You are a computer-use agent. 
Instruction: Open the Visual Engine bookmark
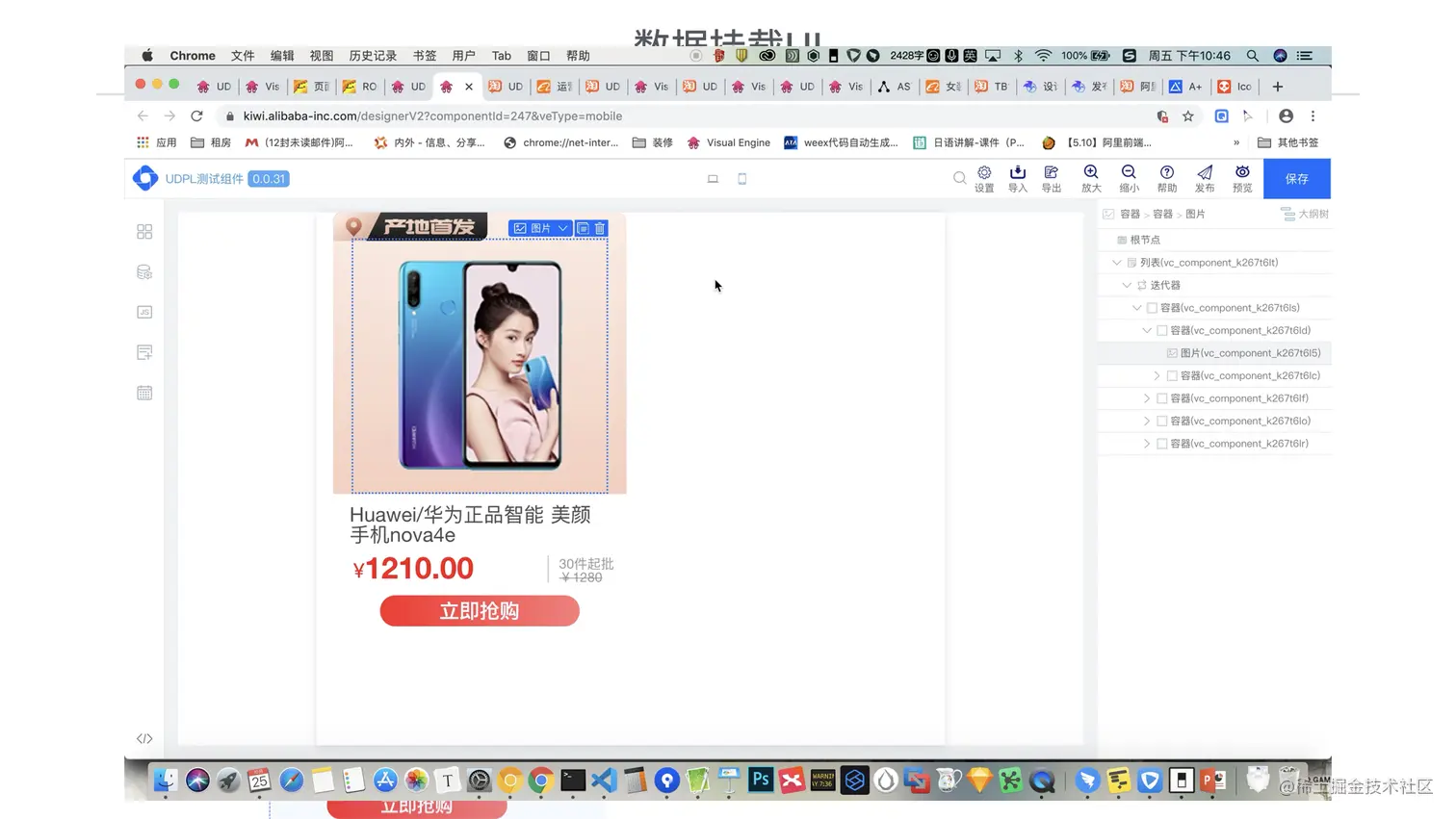click(x=729, y=142)
